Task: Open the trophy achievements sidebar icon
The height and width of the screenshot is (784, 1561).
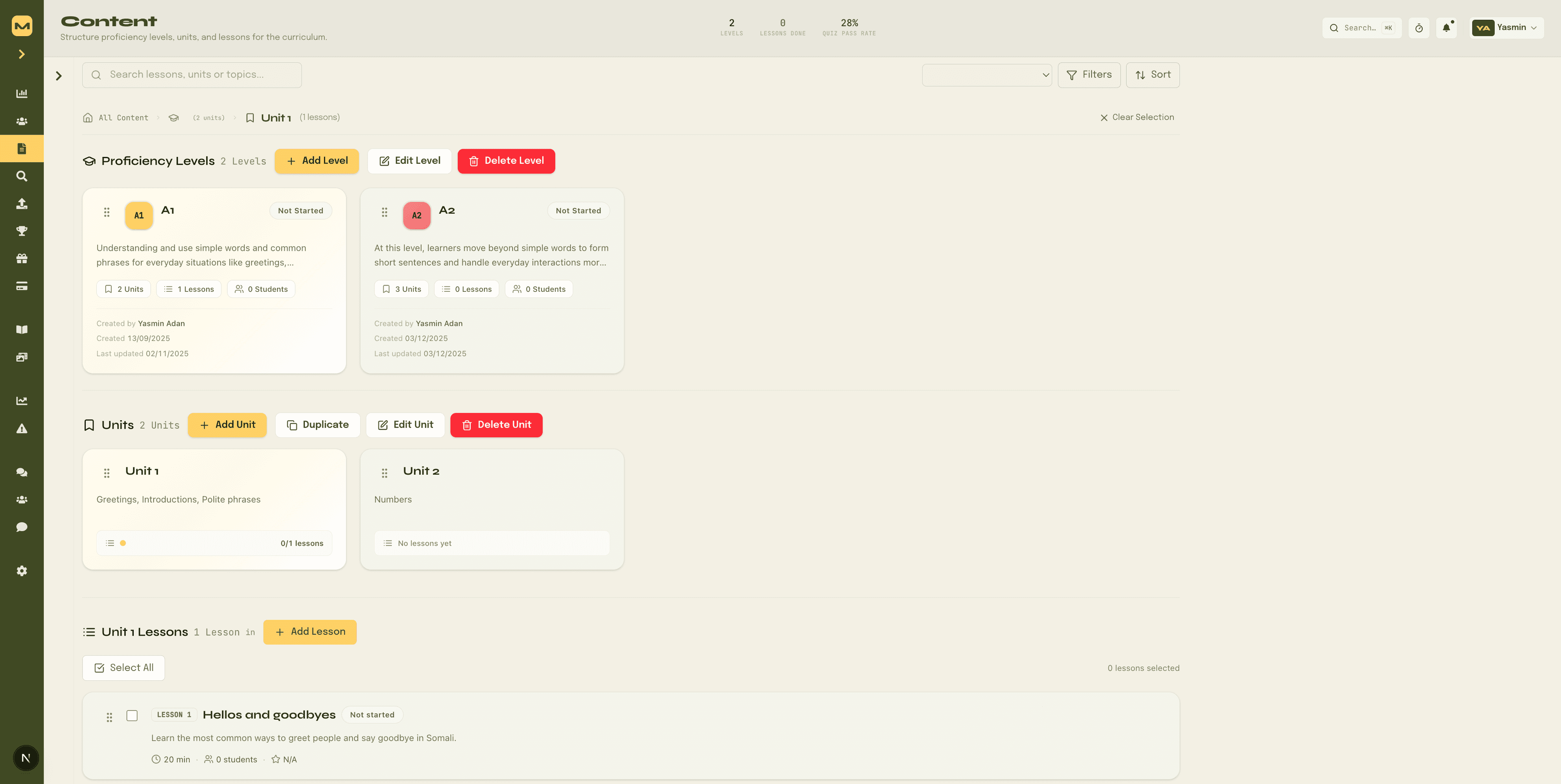Action: point(22,231)
